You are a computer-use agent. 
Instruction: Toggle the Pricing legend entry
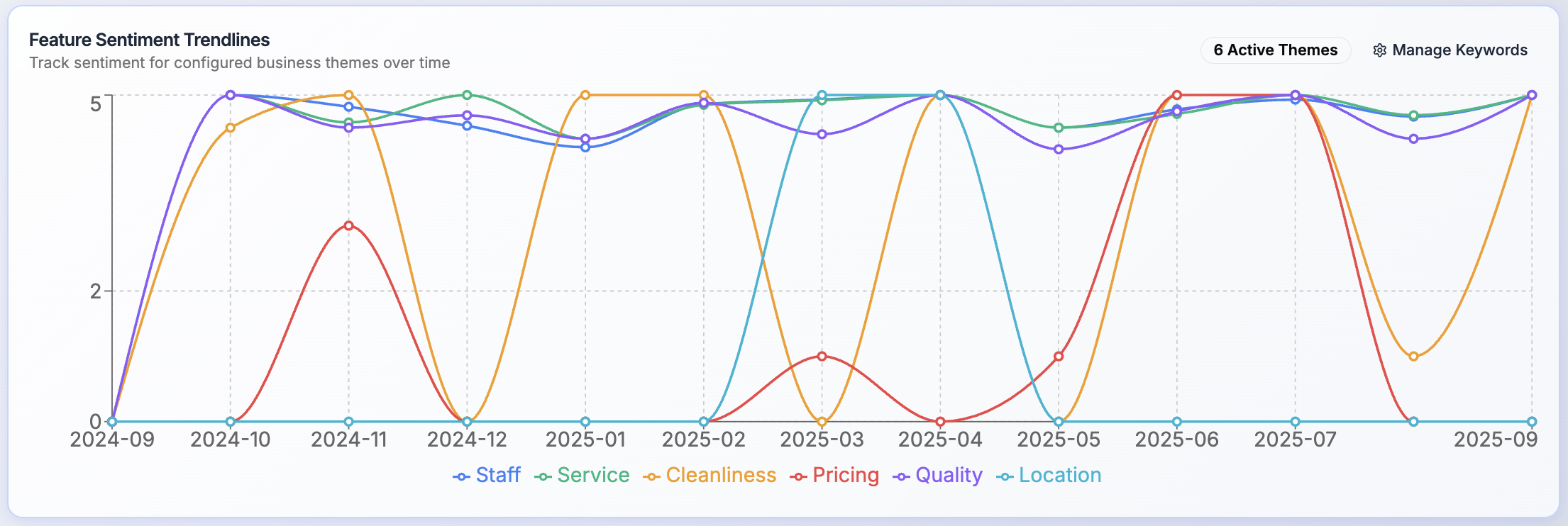(834, 476)
